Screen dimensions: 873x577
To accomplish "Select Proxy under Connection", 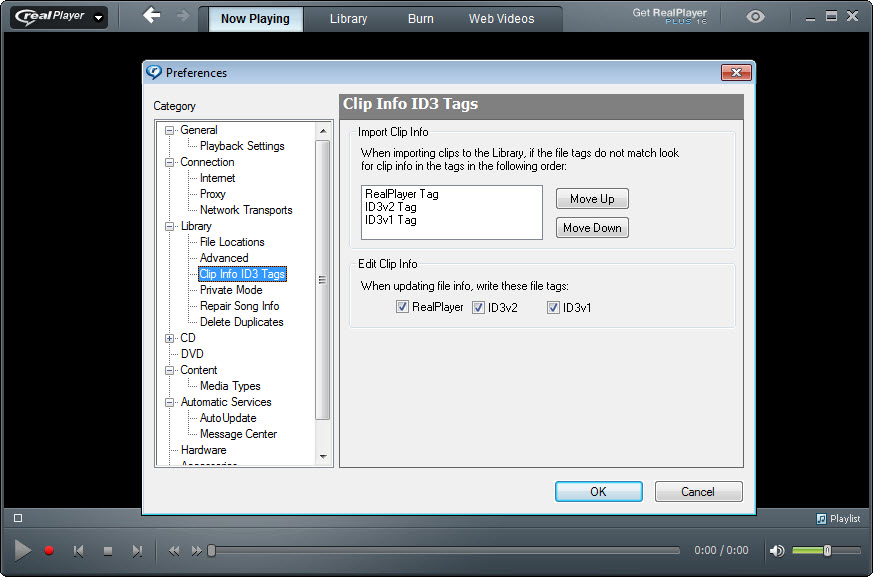I will (213, 194).
